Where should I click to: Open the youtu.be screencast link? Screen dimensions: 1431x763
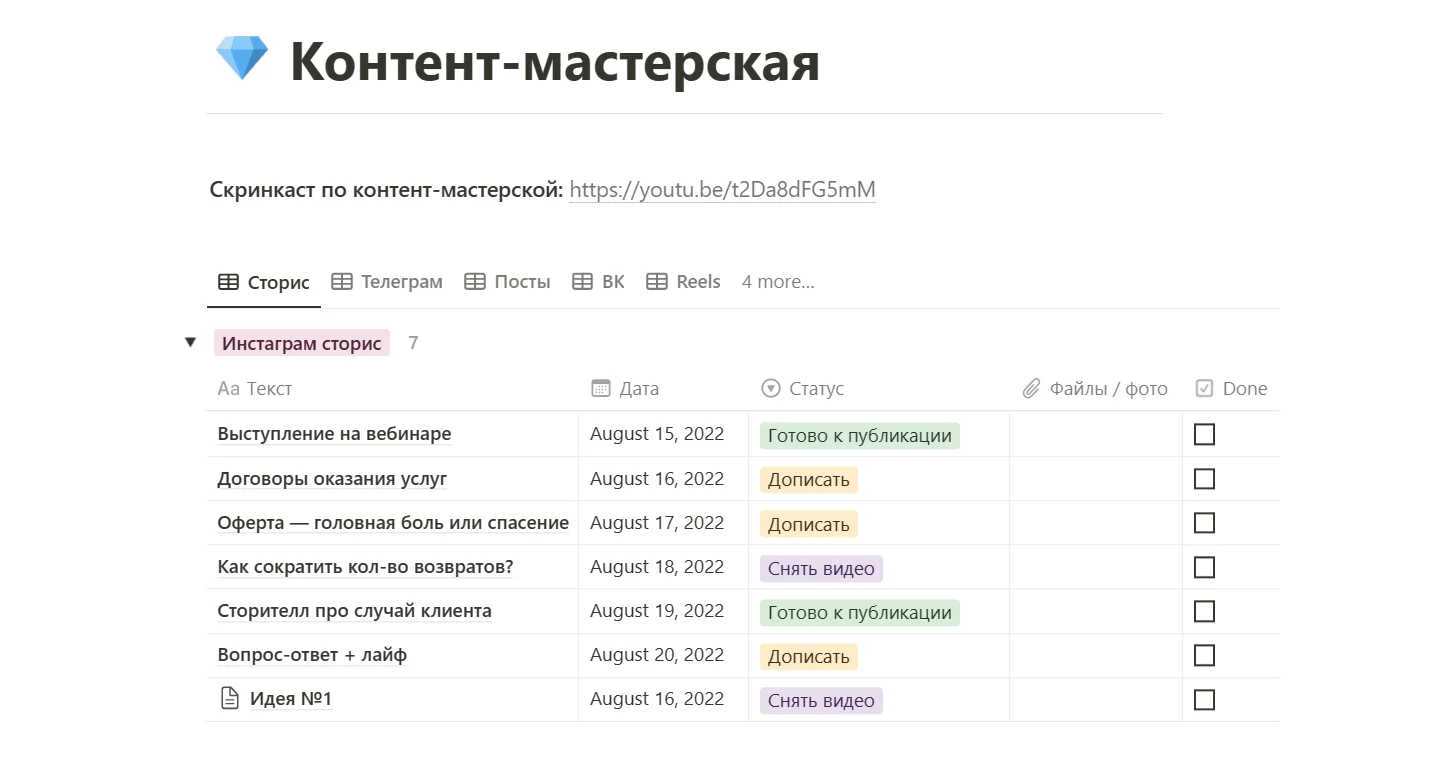coord(722,190)
